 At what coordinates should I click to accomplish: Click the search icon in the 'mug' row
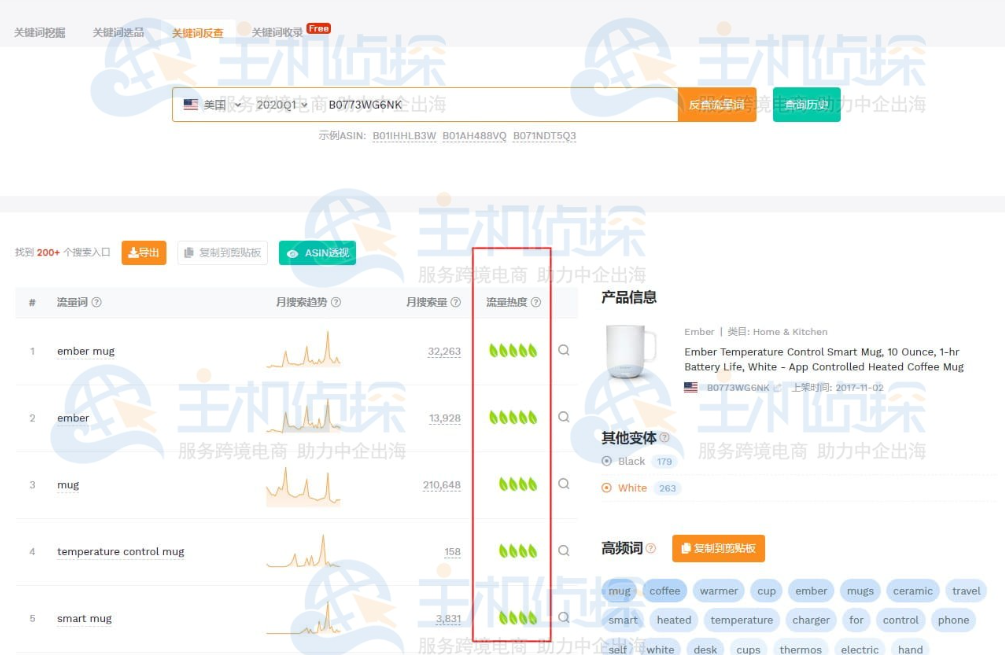(564, 484)
